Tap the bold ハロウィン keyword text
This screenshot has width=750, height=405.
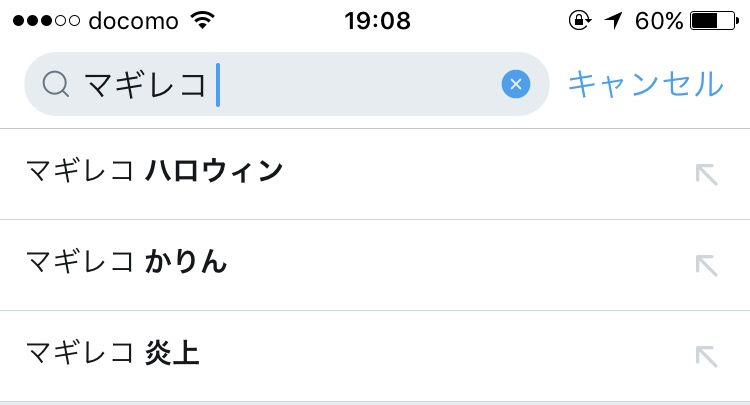point(214,173)
